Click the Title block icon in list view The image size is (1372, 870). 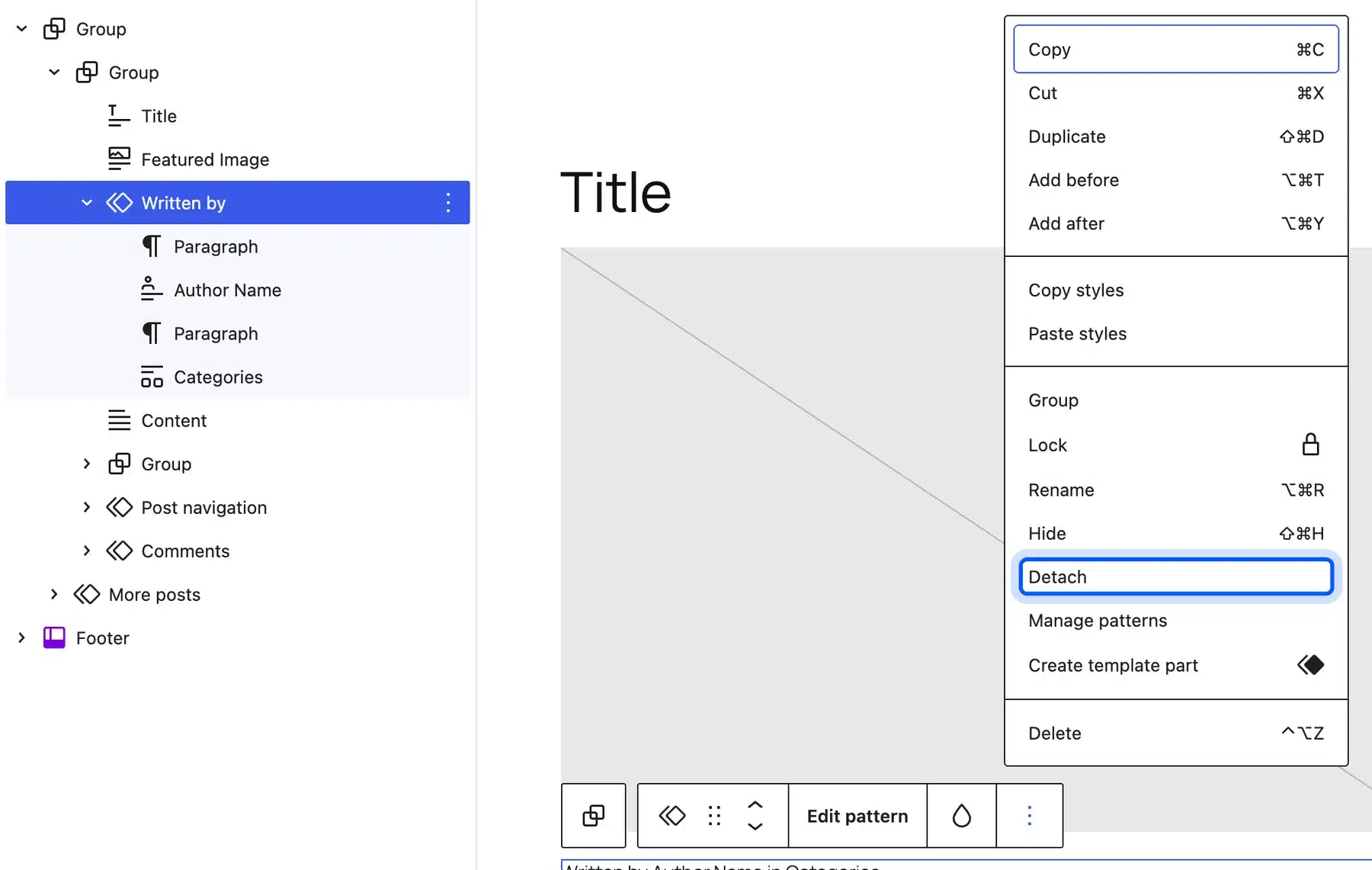click(x=119, y=116)
